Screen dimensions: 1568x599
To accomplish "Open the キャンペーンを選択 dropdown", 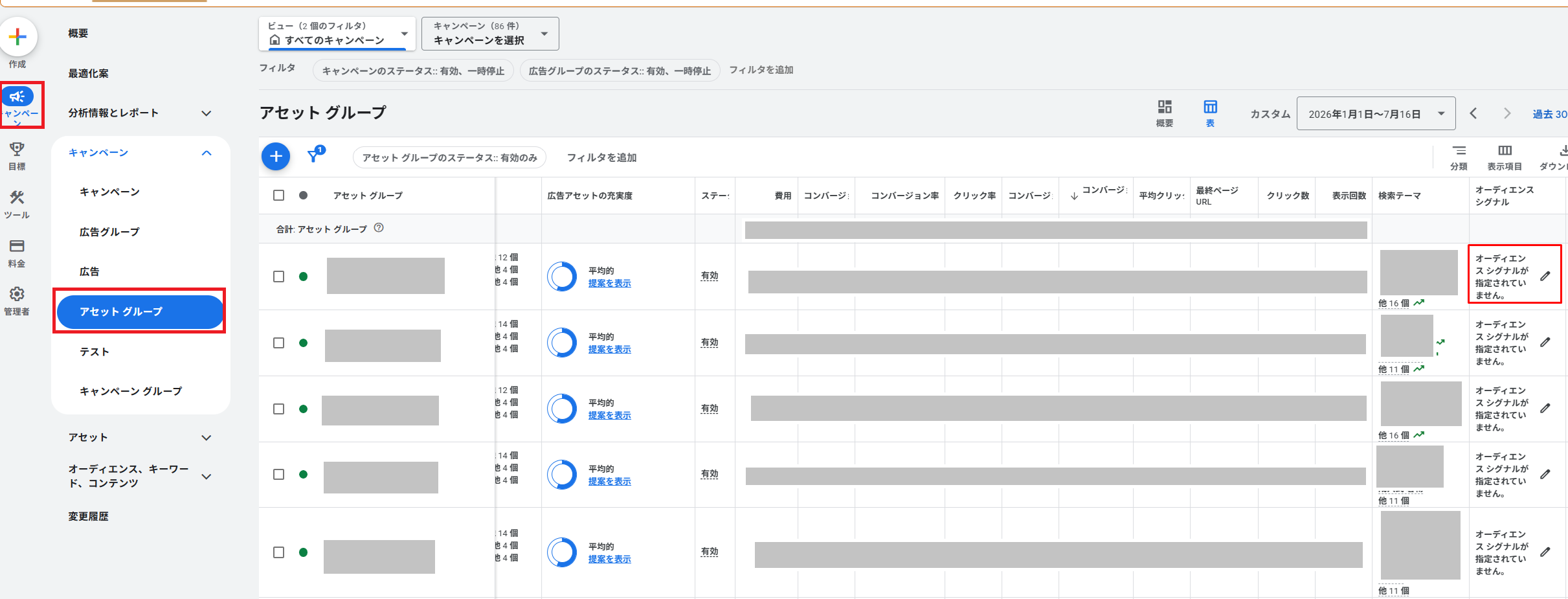I will pyautogui.click(x=490, y=33).
